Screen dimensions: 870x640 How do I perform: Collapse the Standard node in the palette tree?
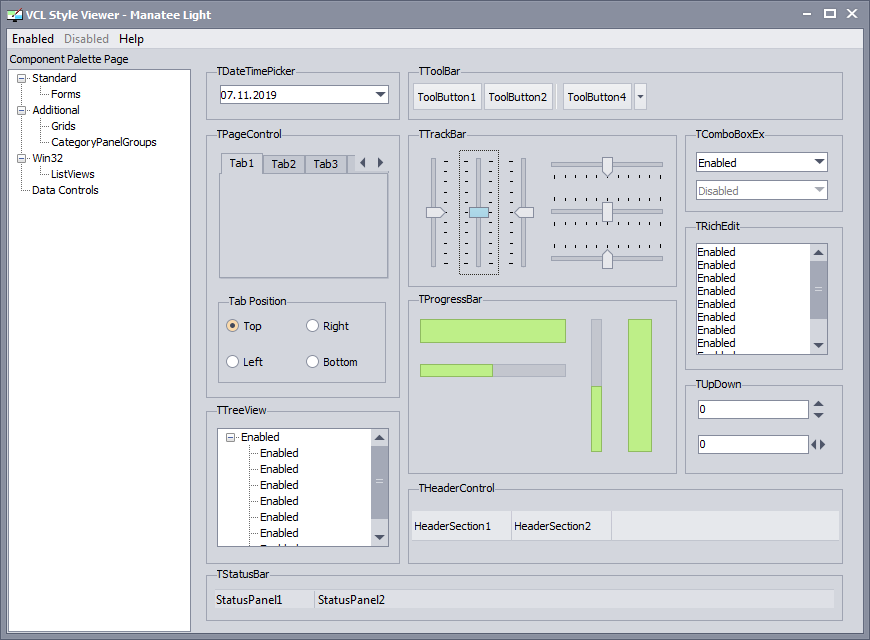pyautogui.click(x=22, y=78)
